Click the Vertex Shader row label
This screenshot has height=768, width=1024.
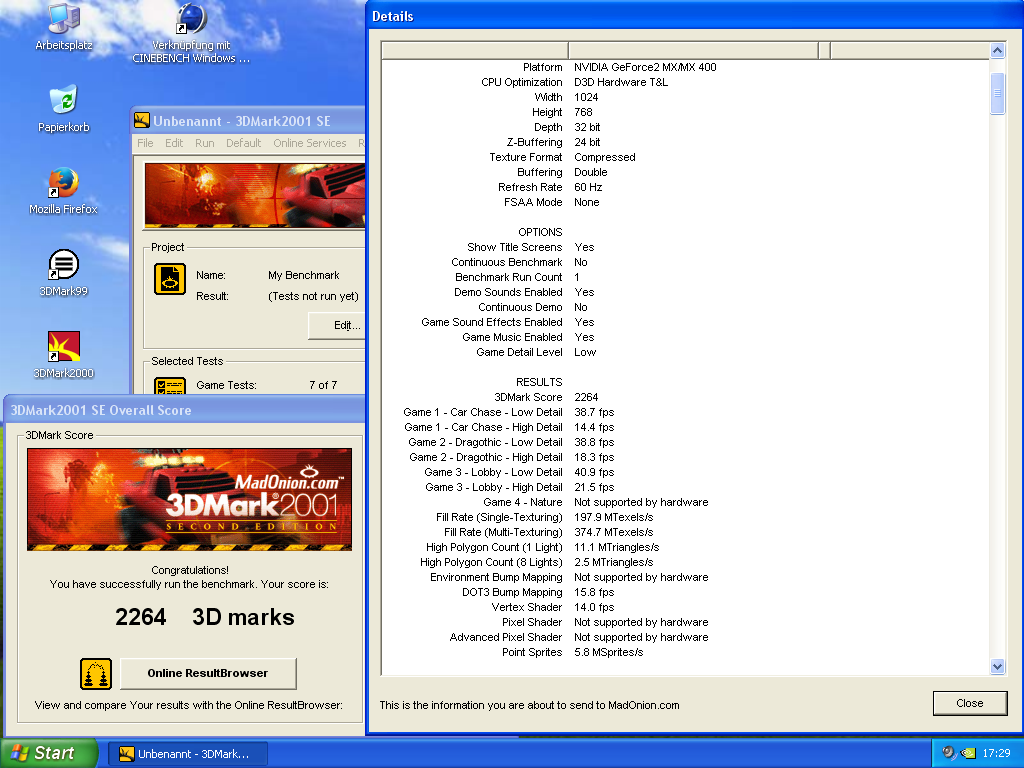click(x=526, y=607)
